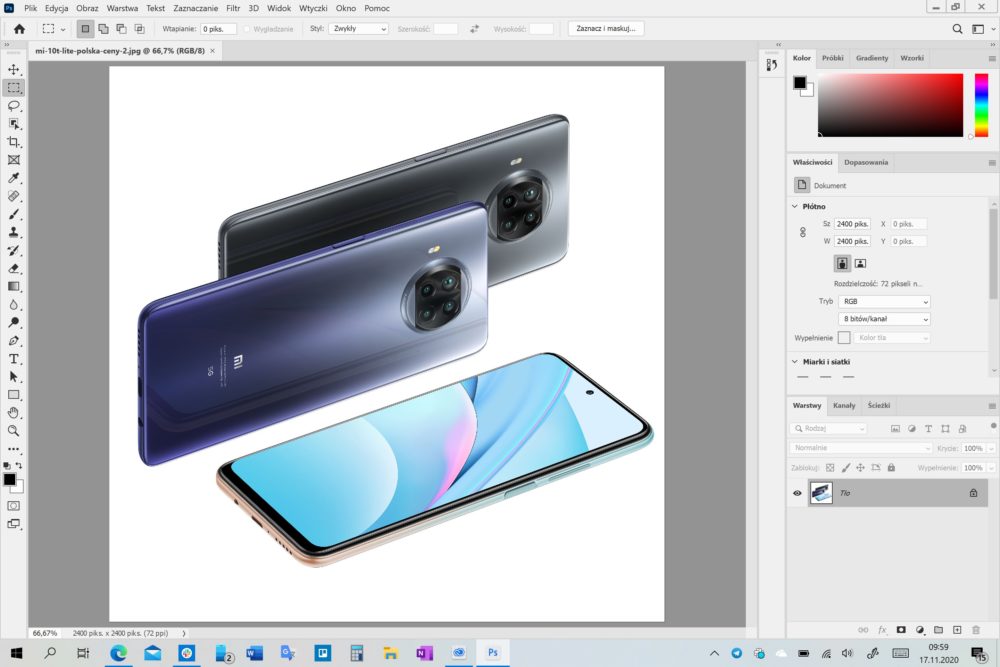The image size is (1000, 667).
Task: Click the hue spectrum slider
Action: tap(982, 105)
